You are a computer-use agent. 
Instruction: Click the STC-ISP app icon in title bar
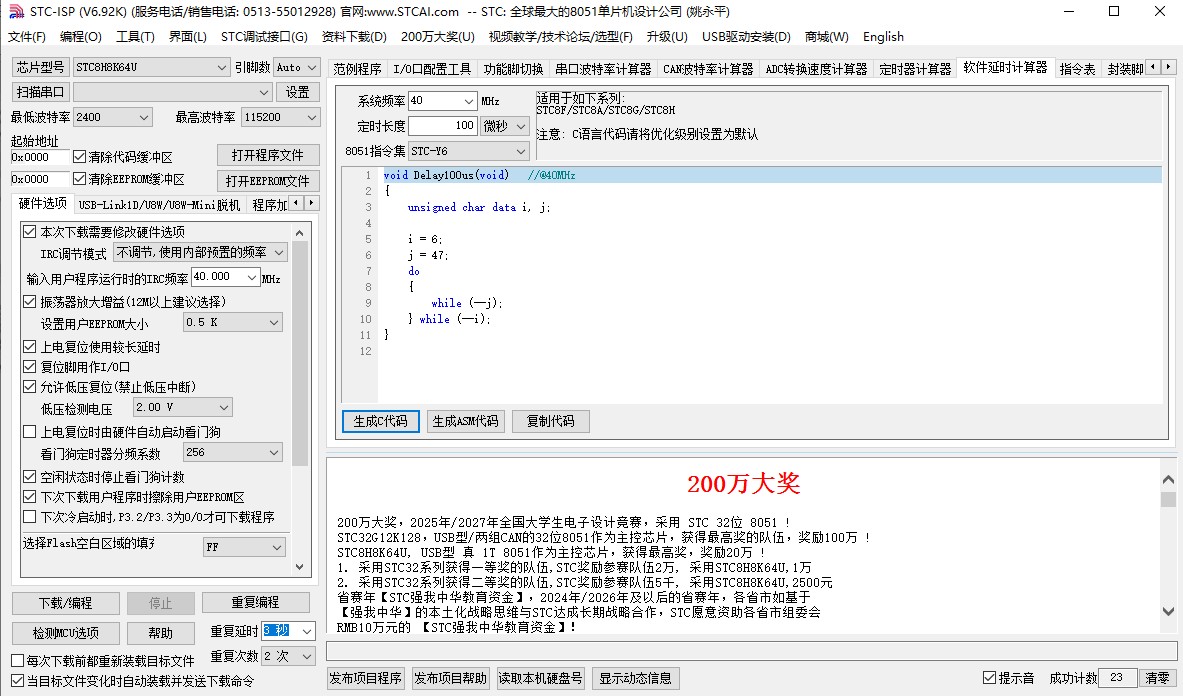click(16, 11)
